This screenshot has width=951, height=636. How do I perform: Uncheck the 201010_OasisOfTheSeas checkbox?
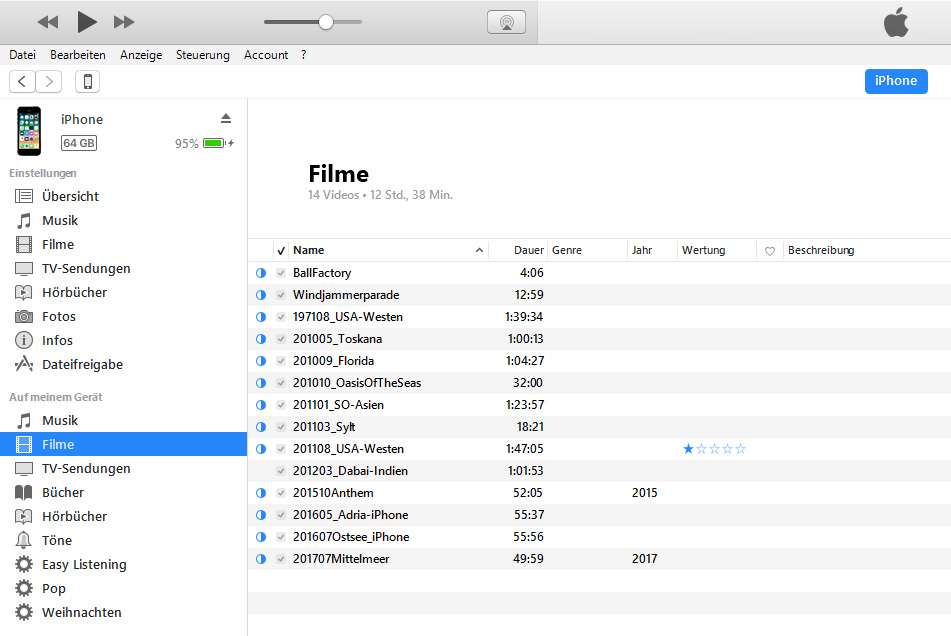[x=281, y=383]
